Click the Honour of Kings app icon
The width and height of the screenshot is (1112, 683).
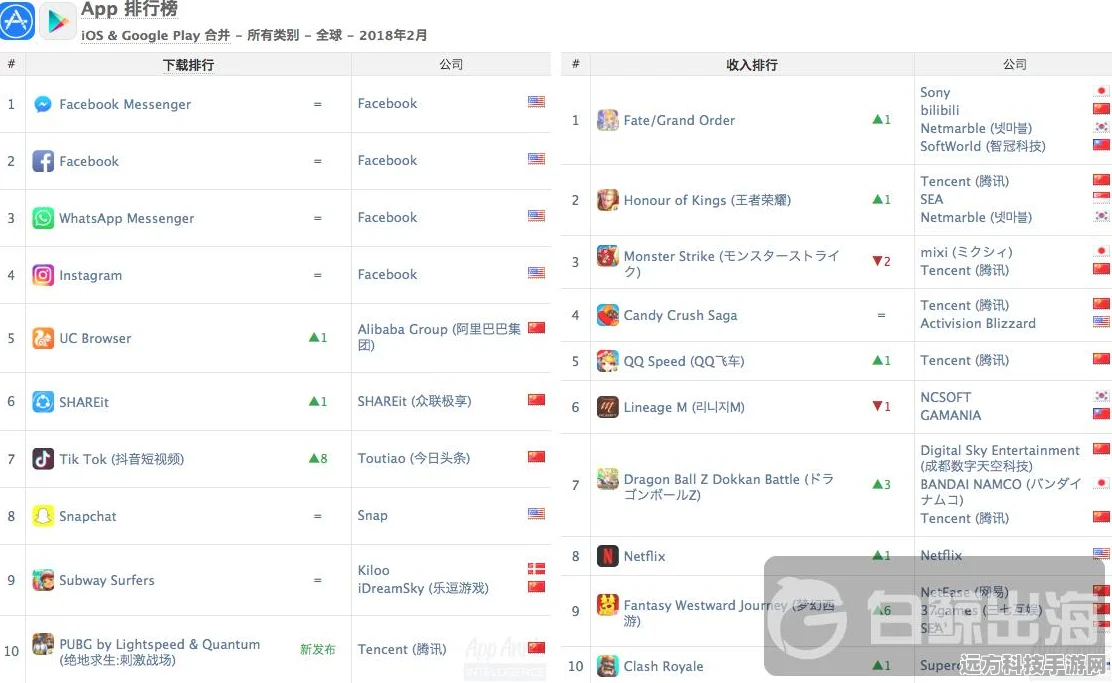607,200
